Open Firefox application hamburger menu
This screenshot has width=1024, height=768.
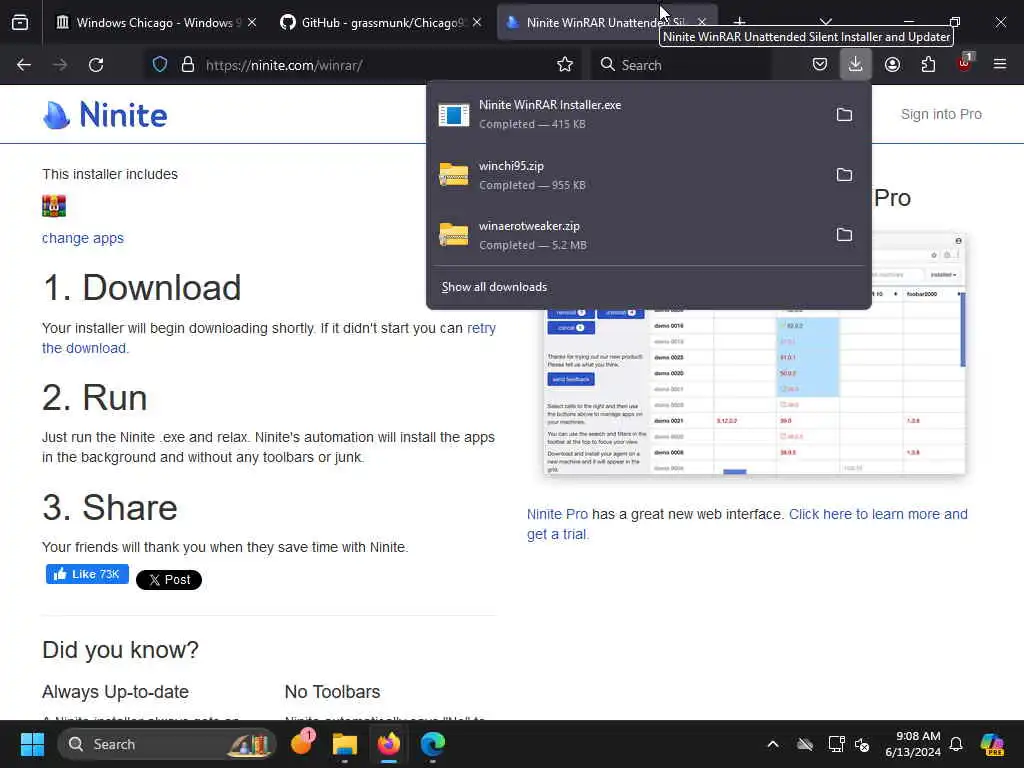point(1000,65)
